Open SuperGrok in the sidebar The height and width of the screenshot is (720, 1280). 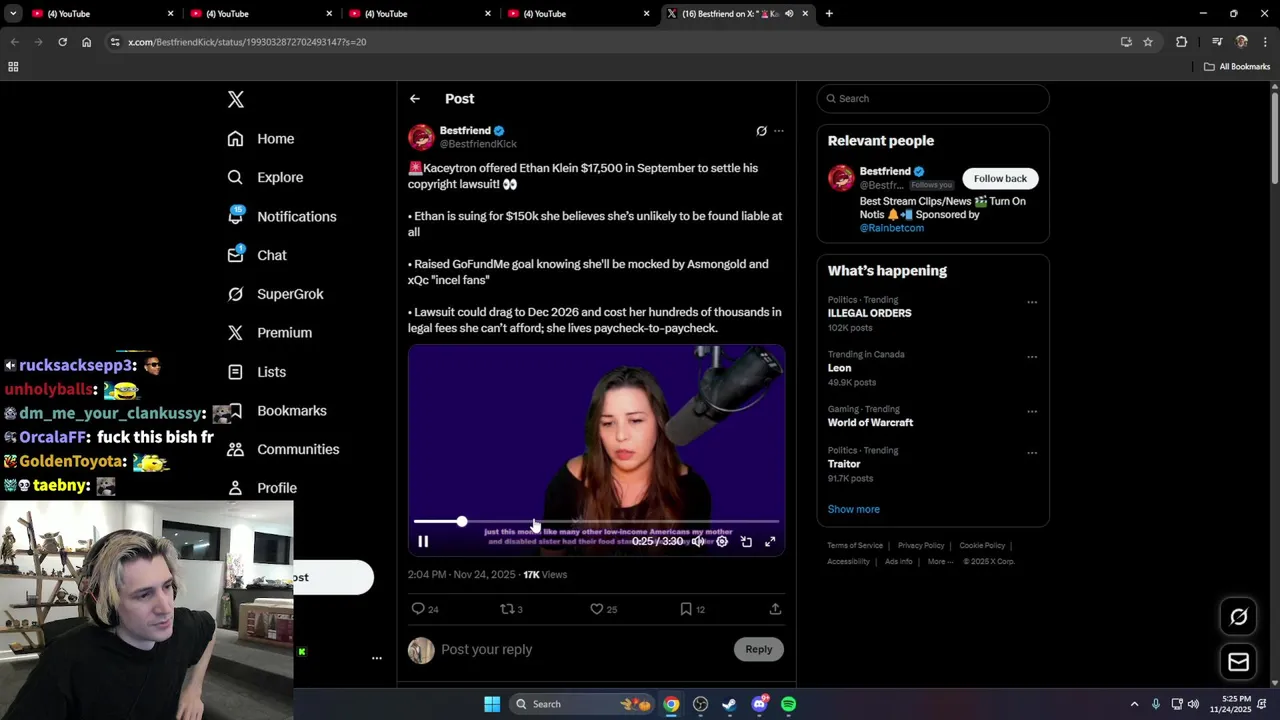[275, 294]
